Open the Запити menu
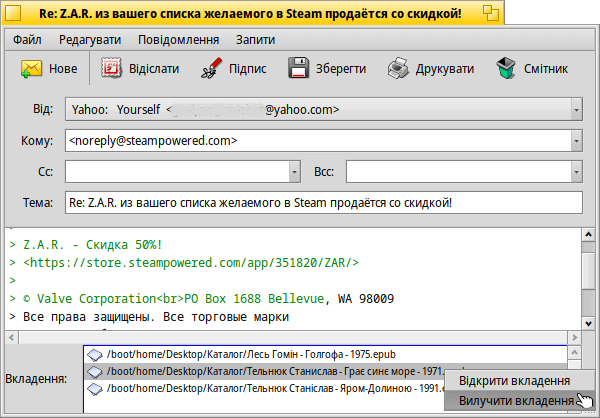This screenshot has height=418, width=600. coord(255,39)
